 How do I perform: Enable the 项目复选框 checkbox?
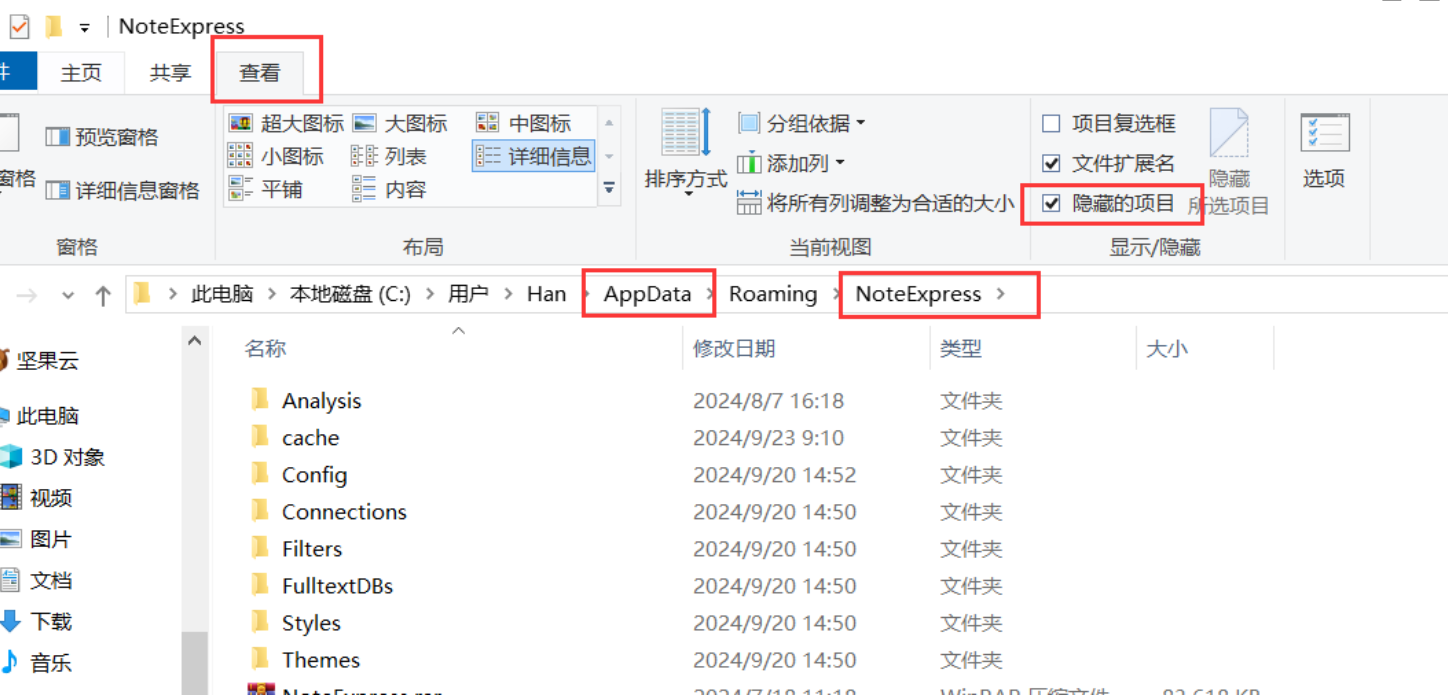(1051, 123)
